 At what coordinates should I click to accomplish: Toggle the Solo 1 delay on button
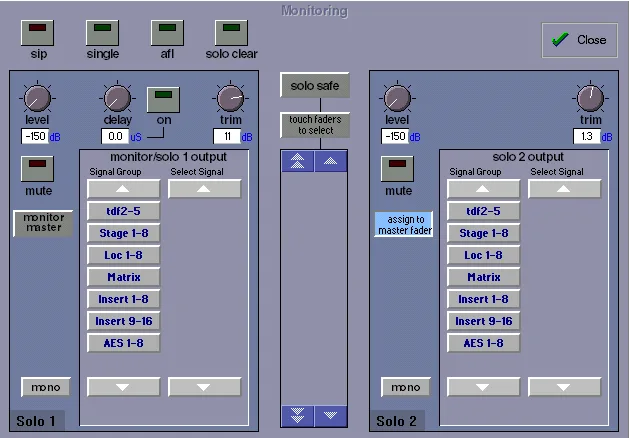pos(163,100)
